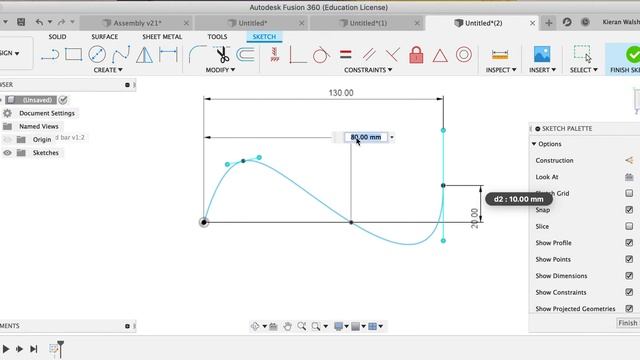Click the Pan hand icon
This screenshot has width=640, height=360.
pos(287,326)
